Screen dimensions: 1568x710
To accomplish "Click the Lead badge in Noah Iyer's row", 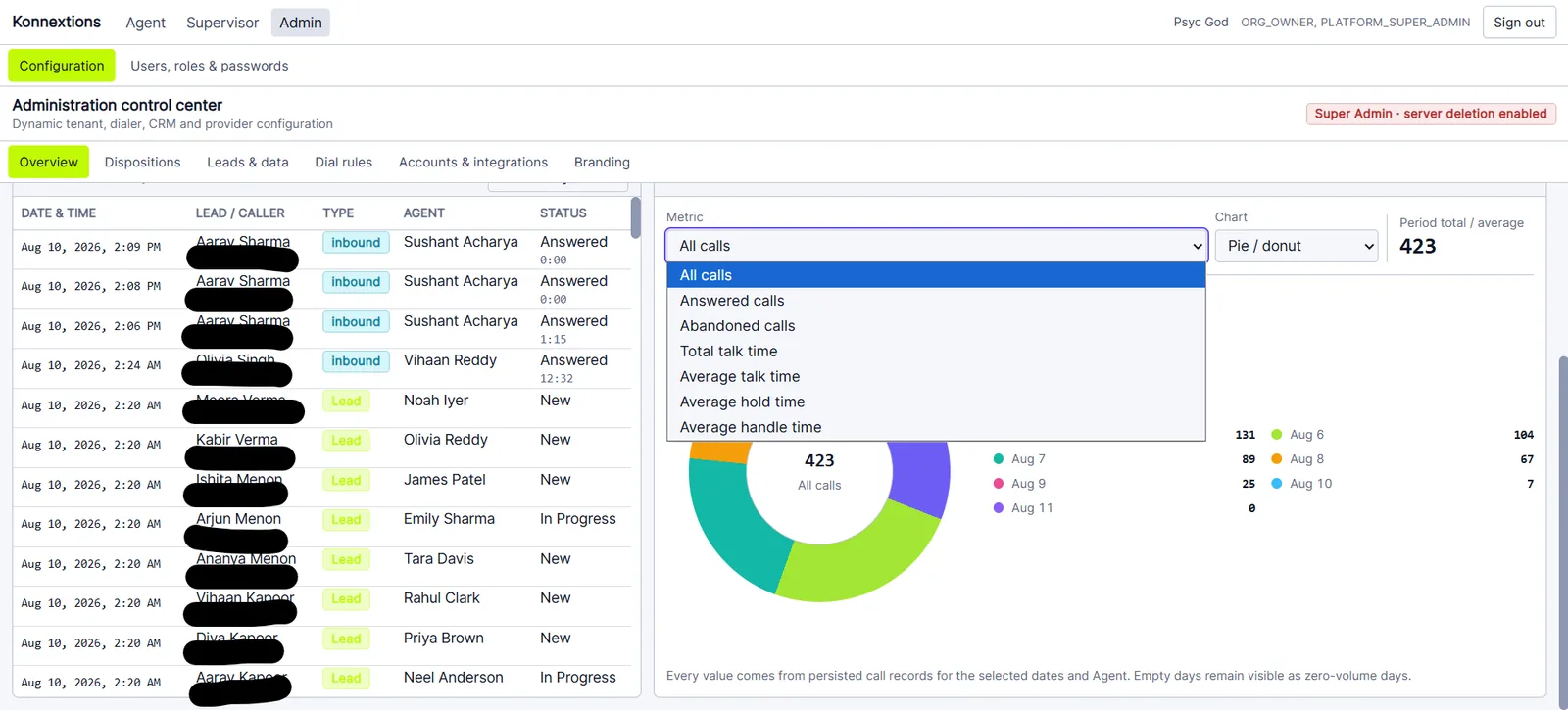I will 346,402.
